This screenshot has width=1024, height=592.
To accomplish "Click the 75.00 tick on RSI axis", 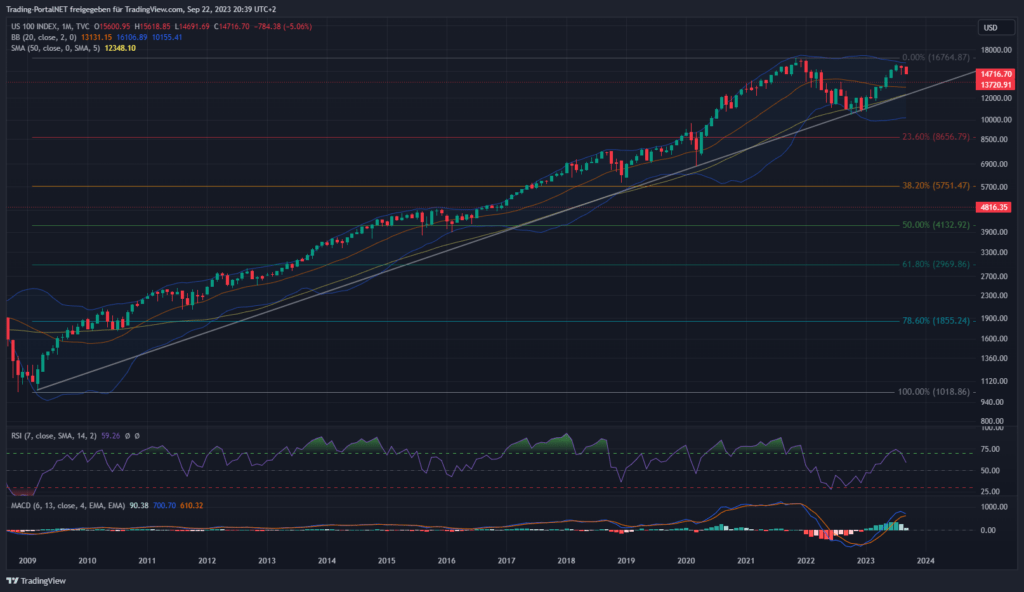I will pyautogui.click(x=990, y=450).
